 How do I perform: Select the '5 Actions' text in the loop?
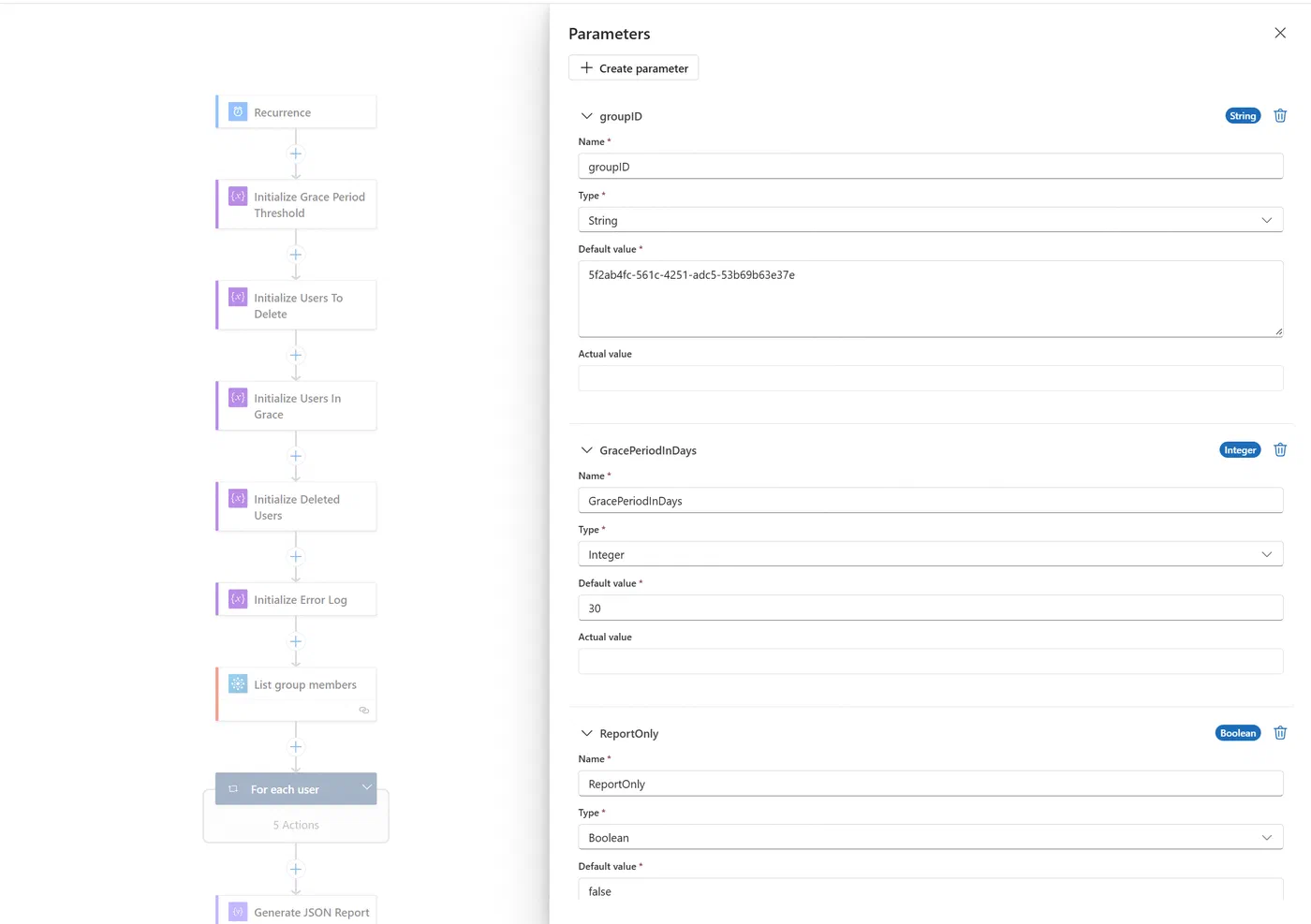click(296, 825)
